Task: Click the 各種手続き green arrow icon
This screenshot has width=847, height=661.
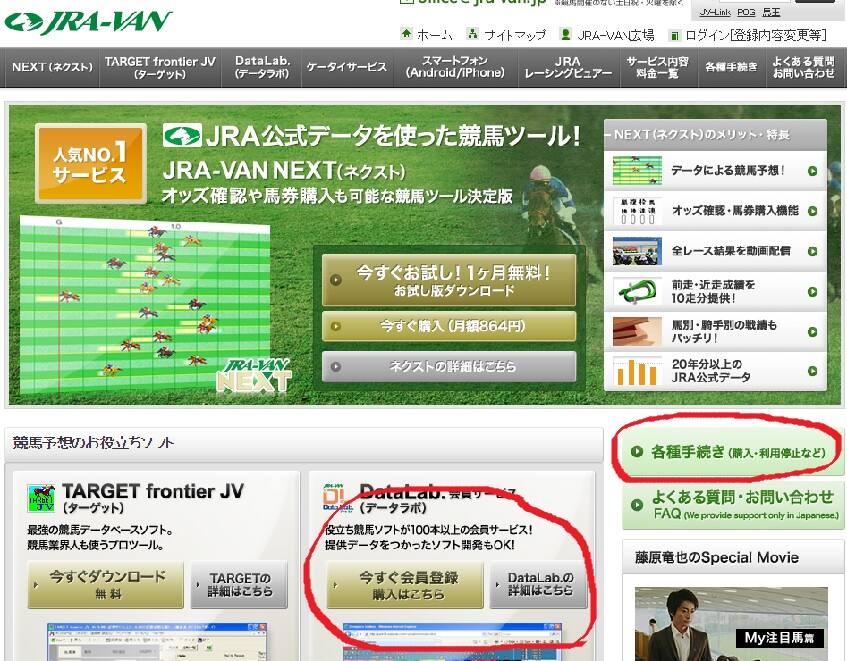Action: tap(637, 452)
